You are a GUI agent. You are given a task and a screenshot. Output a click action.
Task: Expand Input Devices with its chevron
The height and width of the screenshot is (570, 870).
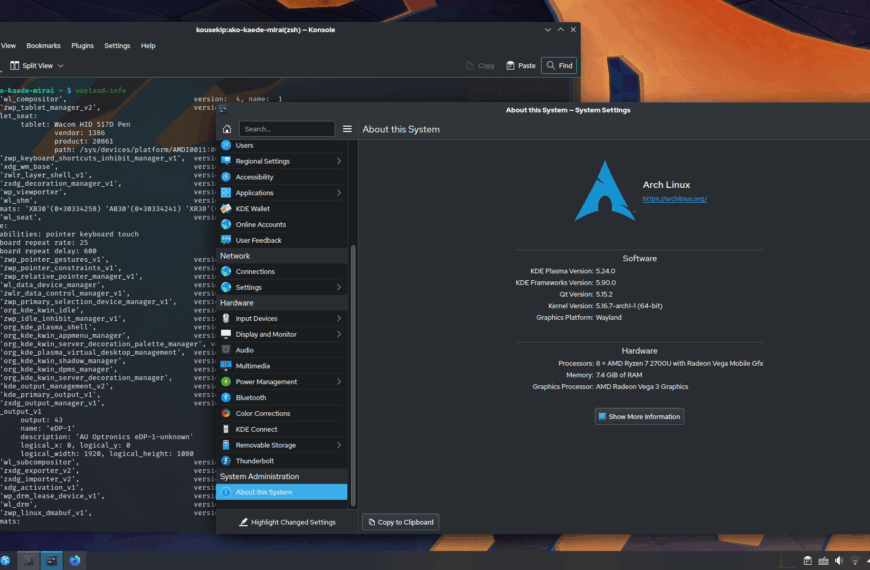click(338, 319)
